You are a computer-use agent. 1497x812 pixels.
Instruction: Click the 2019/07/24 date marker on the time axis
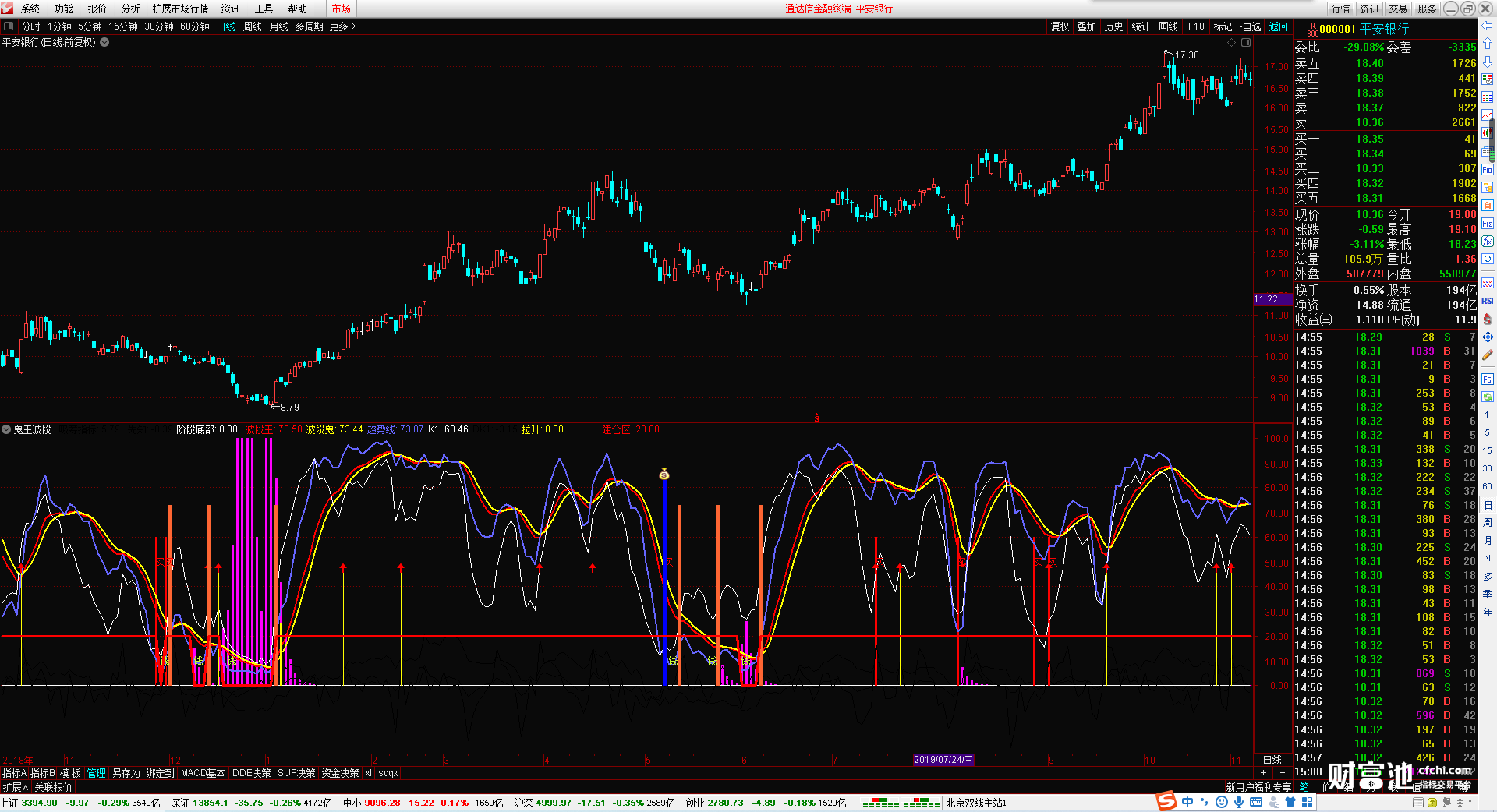(943, 760)
